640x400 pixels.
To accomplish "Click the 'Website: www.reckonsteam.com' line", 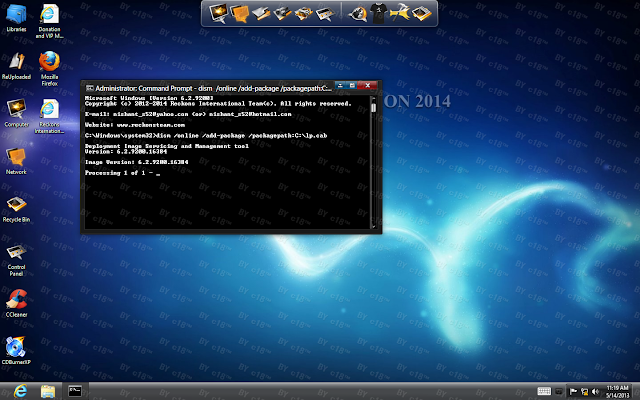I will tap(135, 125).
